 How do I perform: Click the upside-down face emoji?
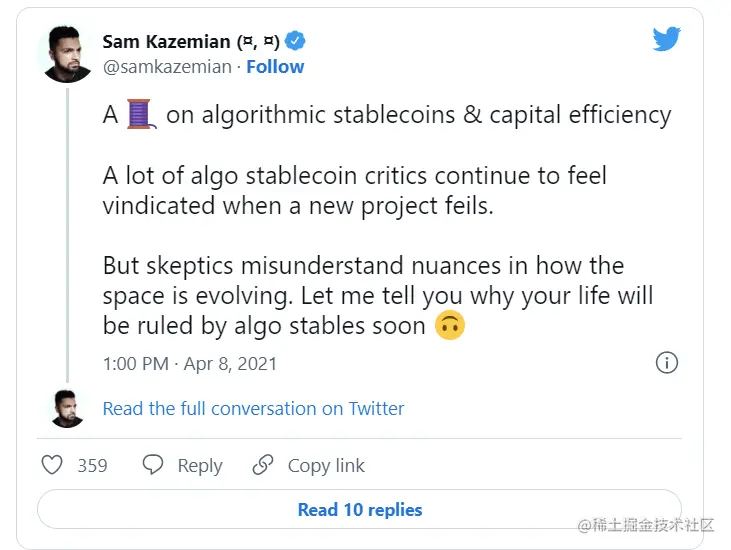(450, 326)
